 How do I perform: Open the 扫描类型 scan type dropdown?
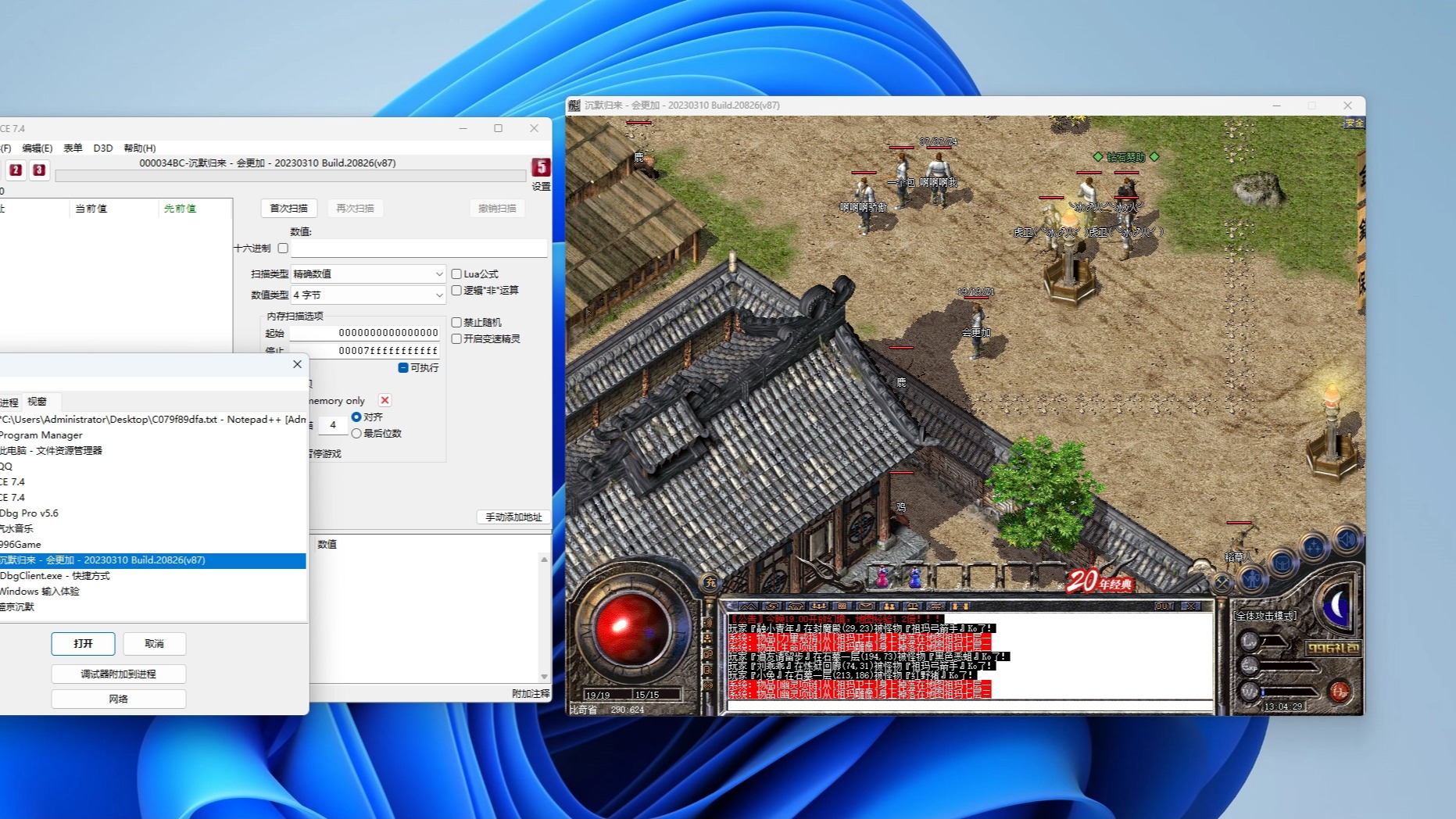[x=367, y=274]
